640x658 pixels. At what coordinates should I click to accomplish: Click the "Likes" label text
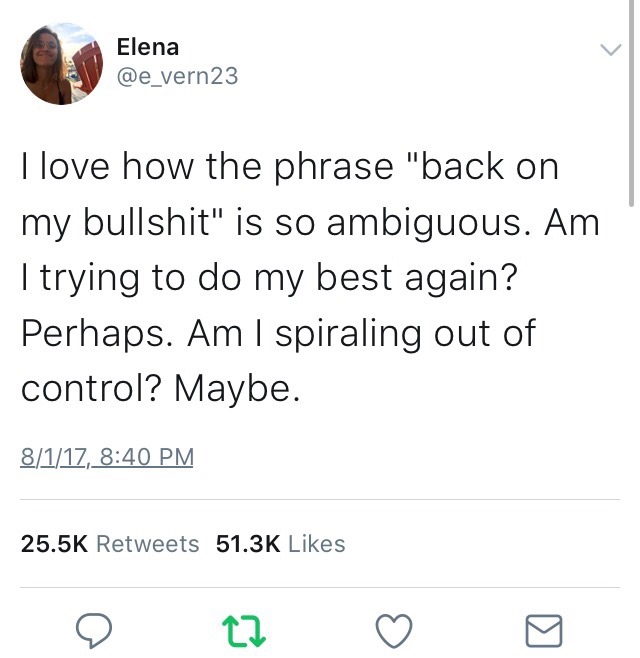click(x=316, y=544)
